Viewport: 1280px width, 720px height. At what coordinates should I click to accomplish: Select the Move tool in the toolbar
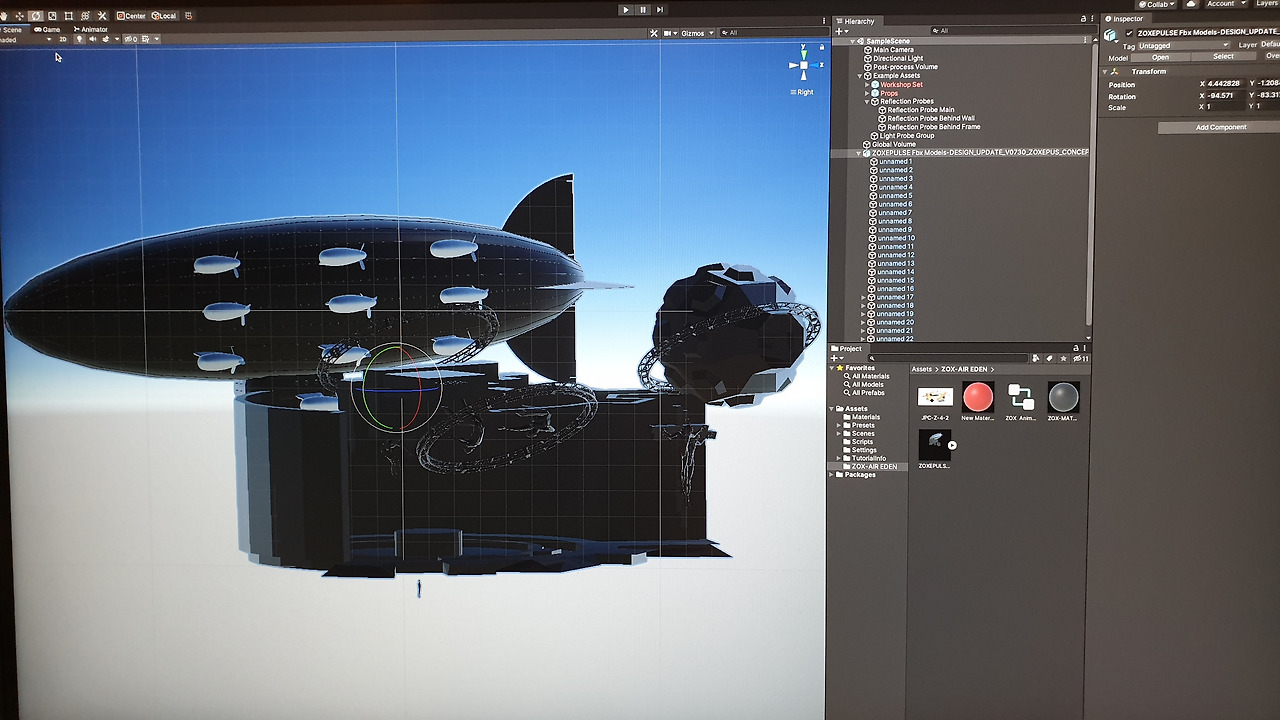(x=19, y=16)
